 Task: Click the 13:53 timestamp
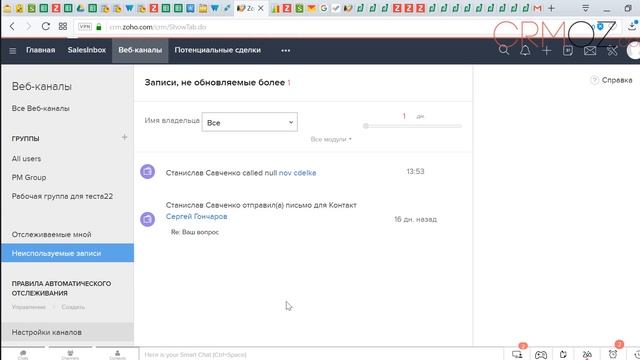click(x=415, y=171)
